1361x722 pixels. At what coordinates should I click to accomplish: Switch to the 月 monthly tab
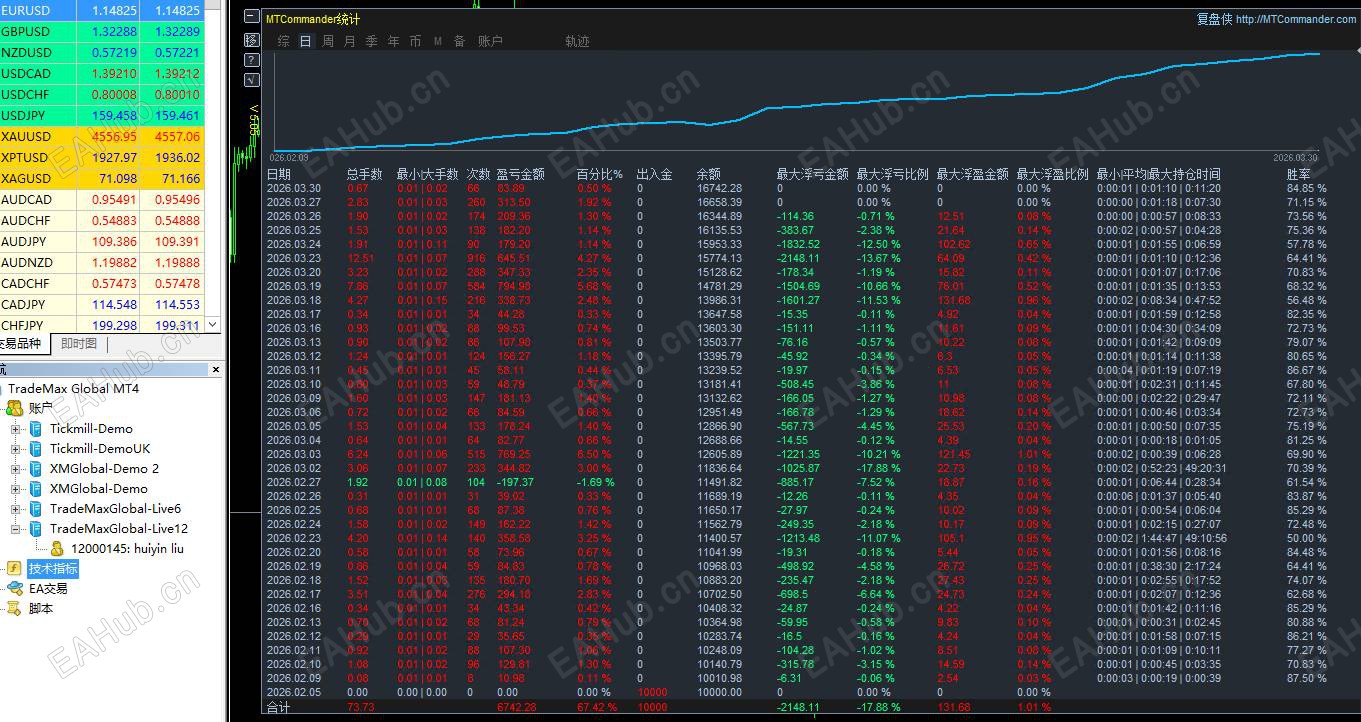point(349,41)
